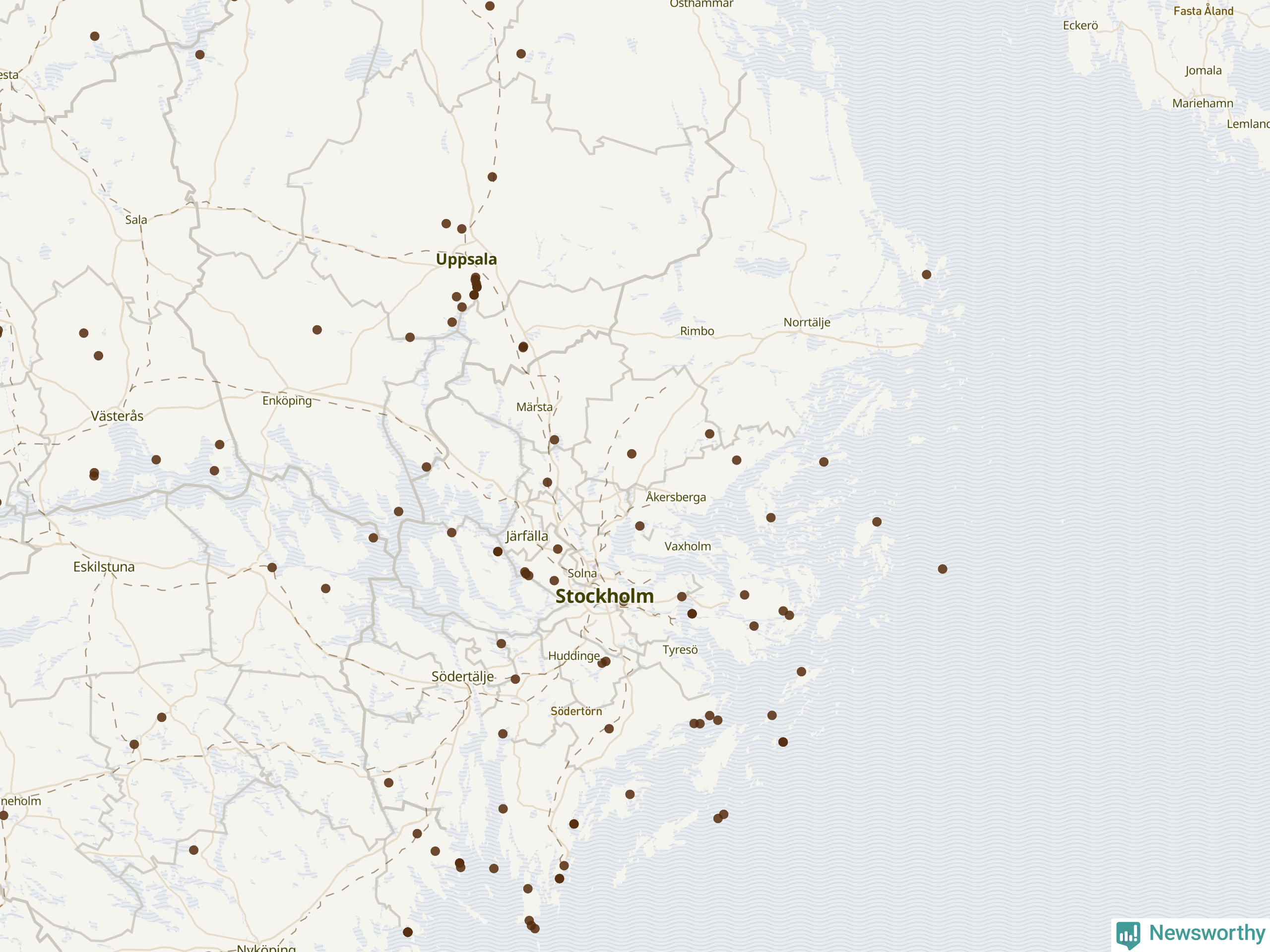Click the Åkersberga town label
1270x952 pixels.
(676, 496)
